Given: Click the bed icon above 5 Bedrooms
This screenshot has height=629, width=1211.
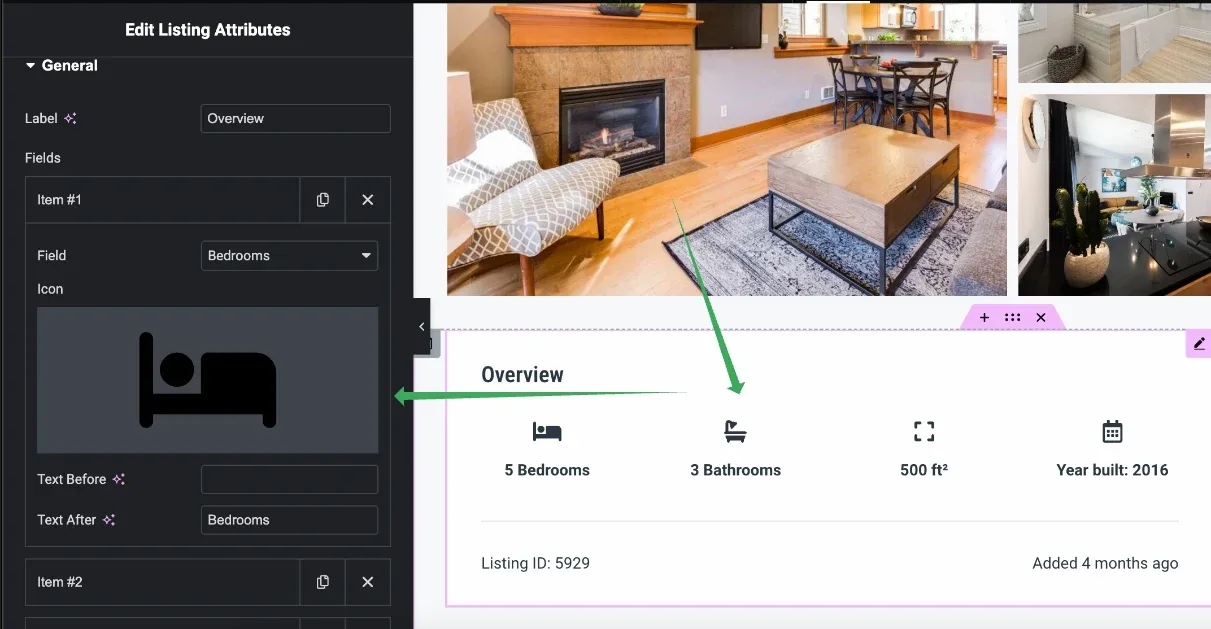Looking at the screenshot, I should 547,432.
